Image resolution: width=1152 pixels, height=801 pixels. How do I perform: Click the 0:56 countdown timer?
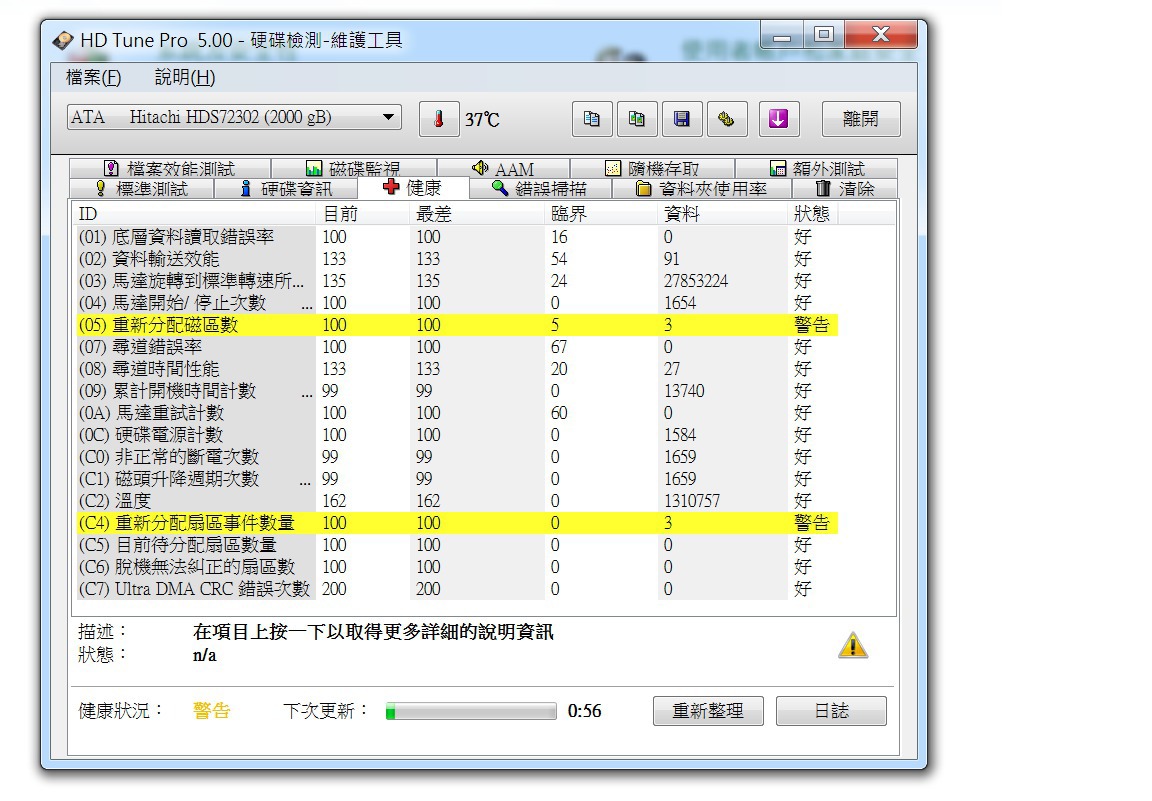click(x=585, y=711)
